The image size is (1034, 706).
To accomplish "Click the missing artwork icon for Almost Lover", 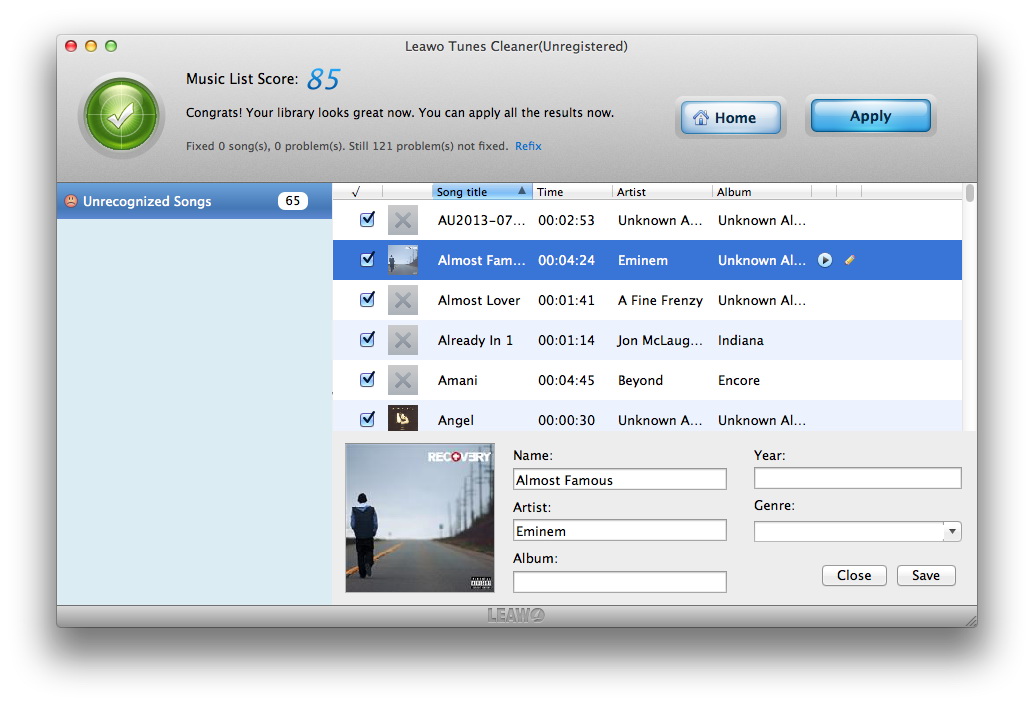I will tap(402, 300).
